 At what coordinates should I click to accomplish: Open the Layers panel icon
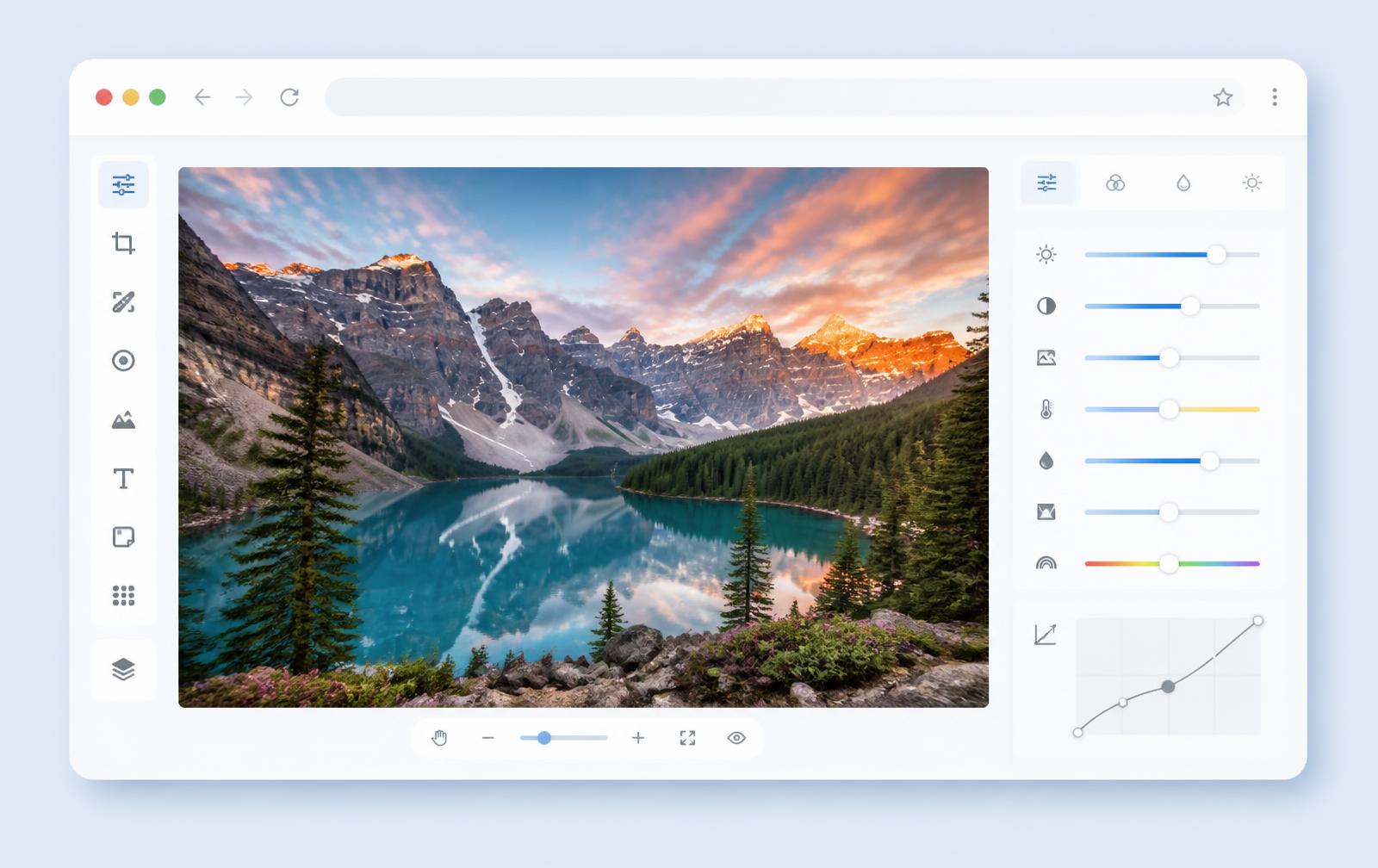coord(123,669)
